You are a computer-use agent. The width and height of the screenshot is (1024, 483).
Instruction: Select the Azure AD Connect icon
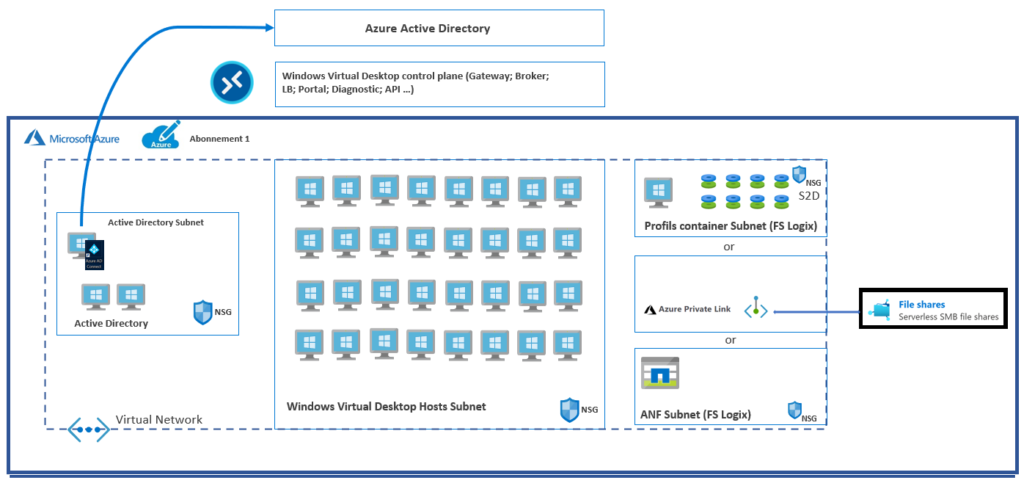95,255
